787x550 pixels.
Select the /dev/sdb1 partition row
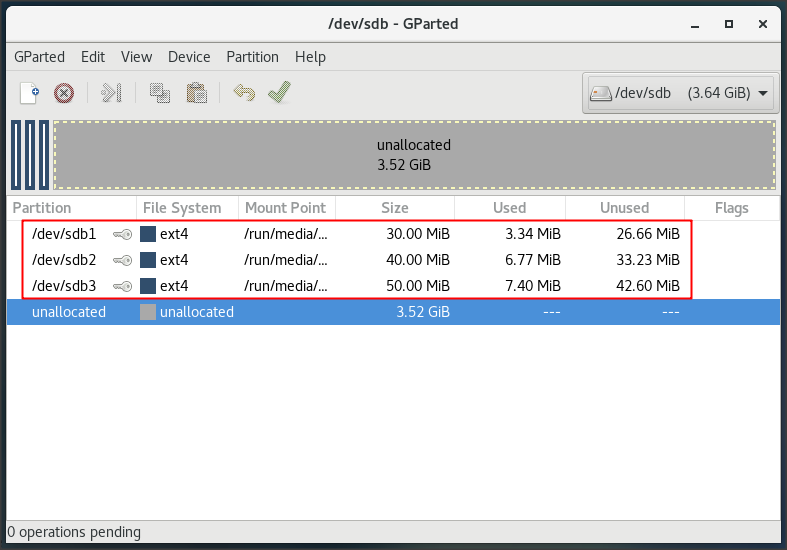tap(394, 234)
